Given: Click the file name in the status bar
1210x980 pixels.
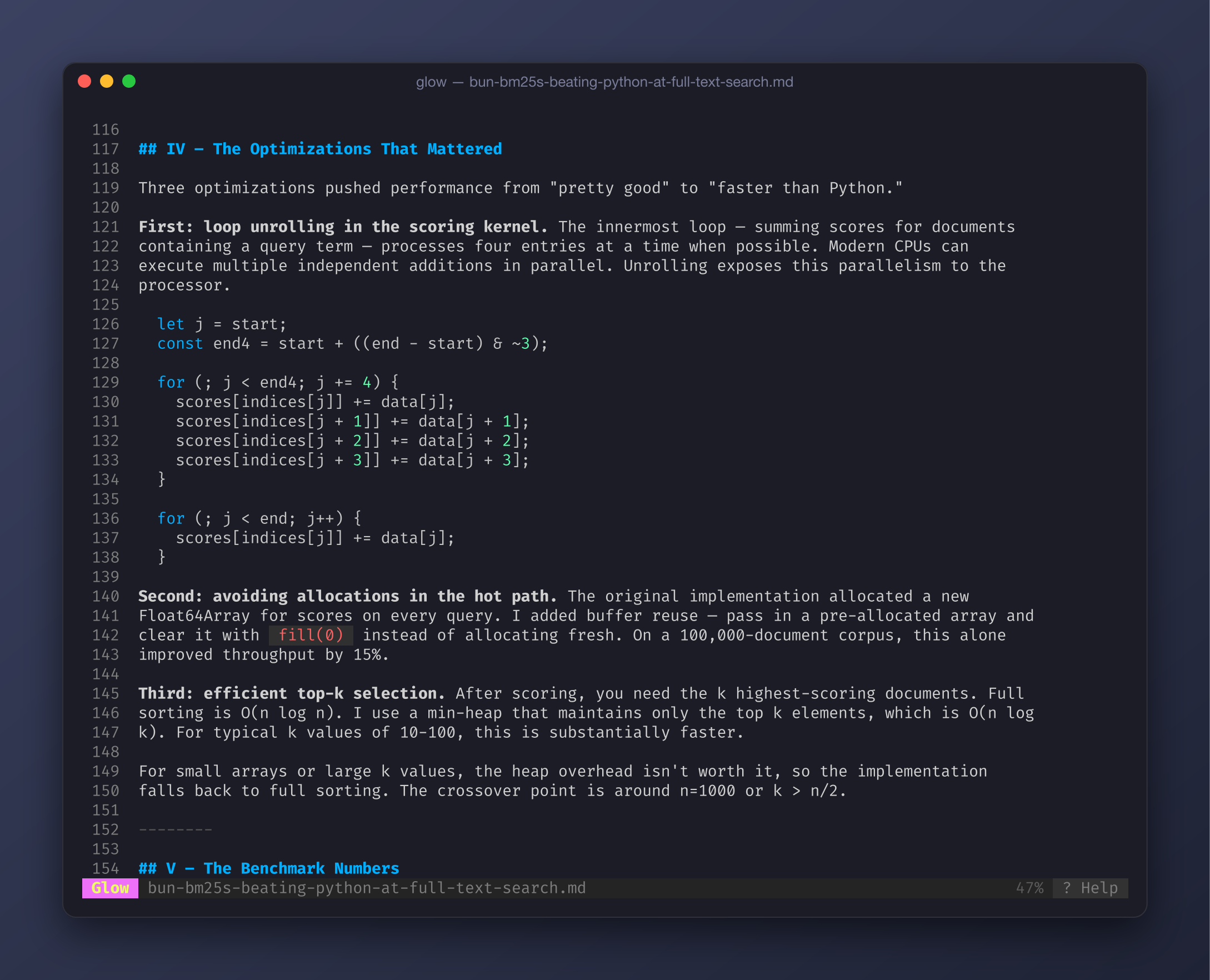Looking at the screenshot, I should click(367, 888).
